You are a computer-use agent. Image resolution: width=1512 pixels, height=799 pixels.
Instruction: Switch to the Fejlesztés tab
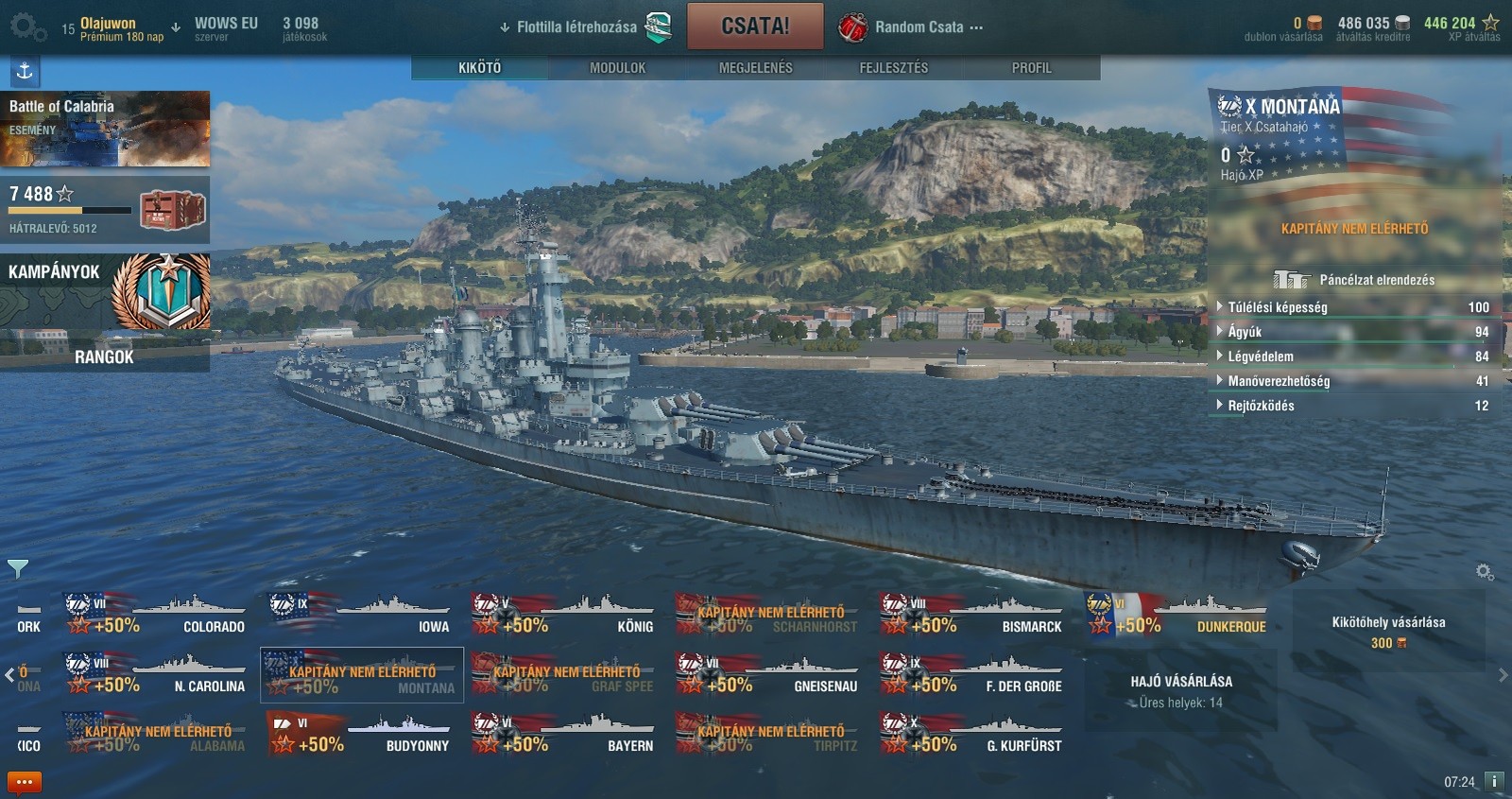click(893, 68)
